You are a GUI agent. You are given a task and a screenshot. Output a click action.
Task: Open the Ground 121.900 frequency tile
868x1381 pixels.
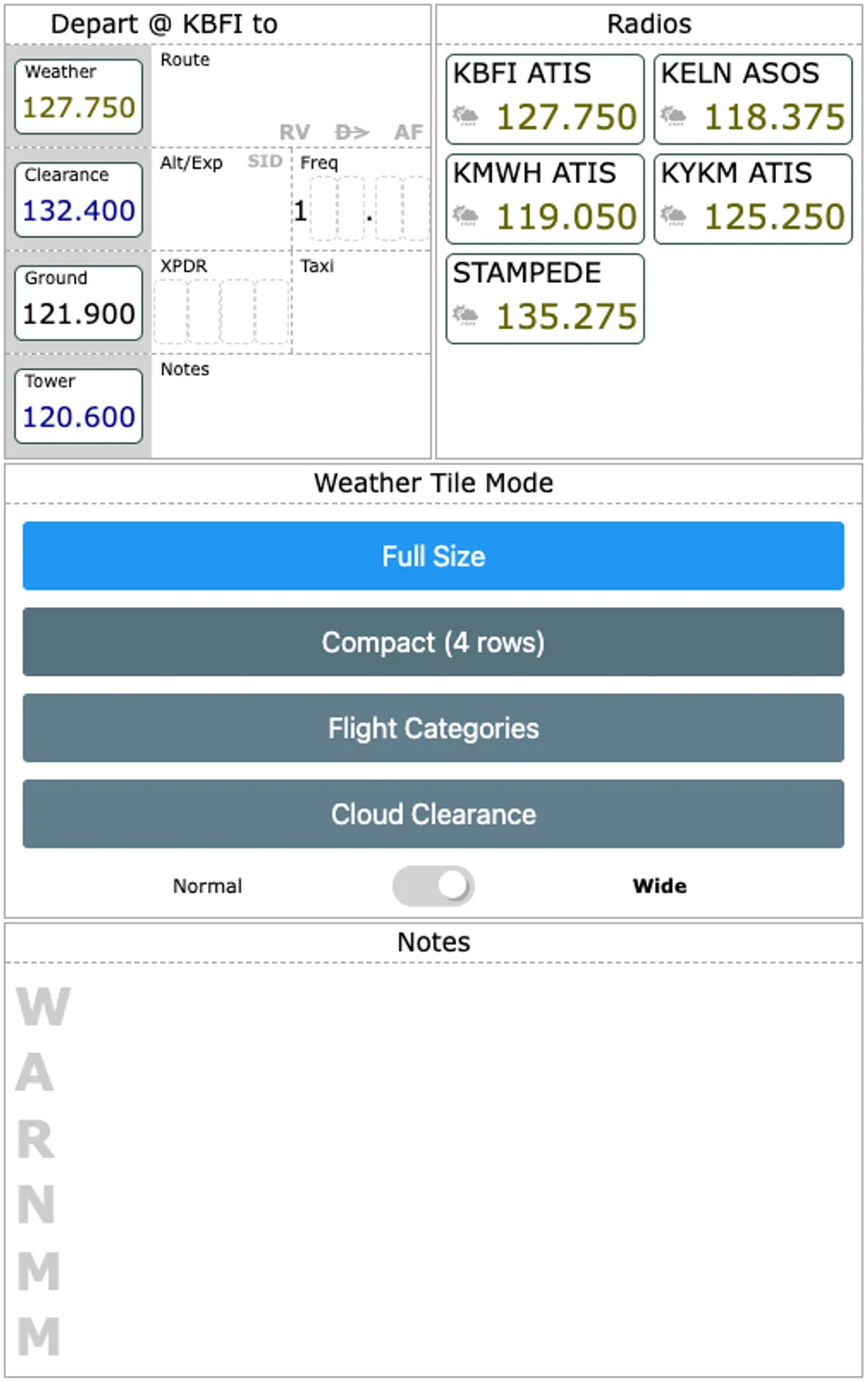[x=78, y=302]
